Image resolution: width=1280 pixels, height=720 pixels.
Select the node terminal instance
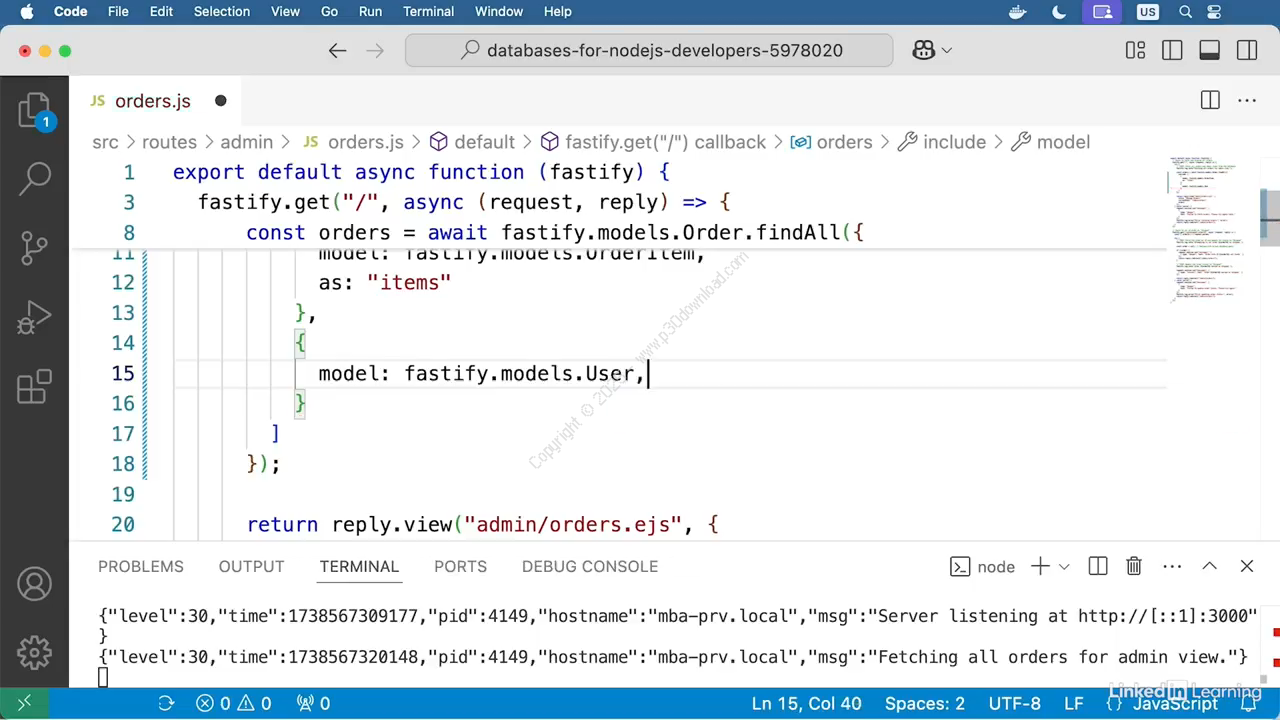[983, 567]
